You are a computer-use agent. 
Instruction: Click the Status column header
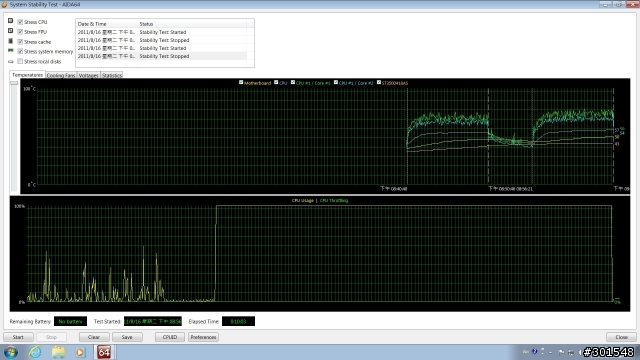[x=192, y=24]
